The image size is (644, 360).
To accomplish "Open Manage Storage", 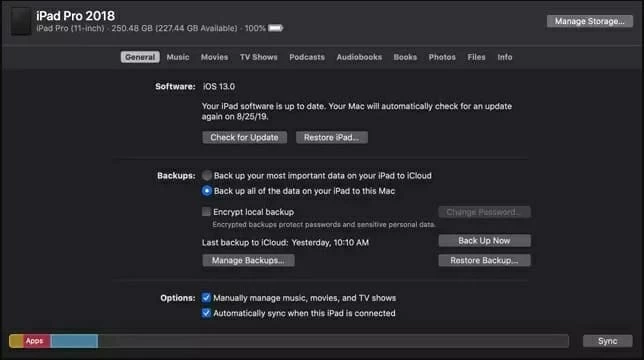I will point(589,21).
